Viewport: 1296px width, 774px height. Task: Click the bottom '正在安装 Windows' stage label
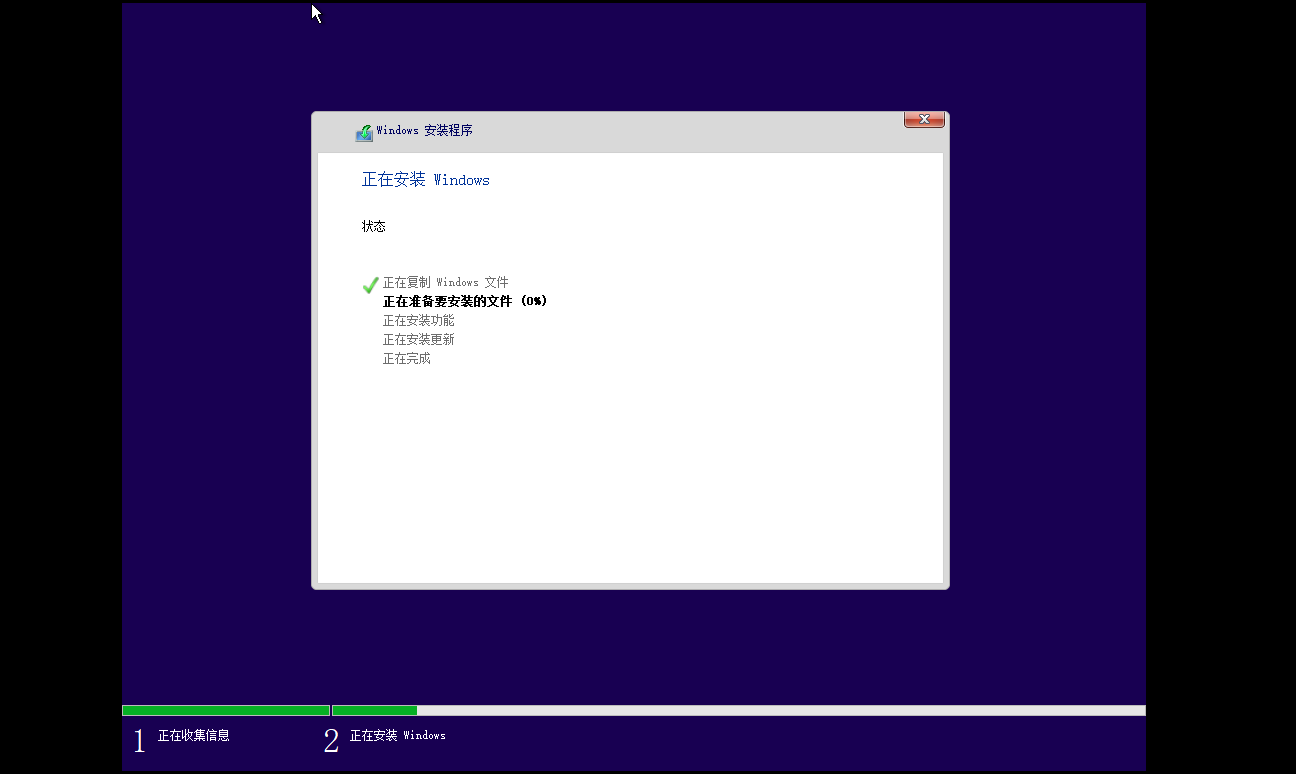pyautogui.click(x=398, y=735)
